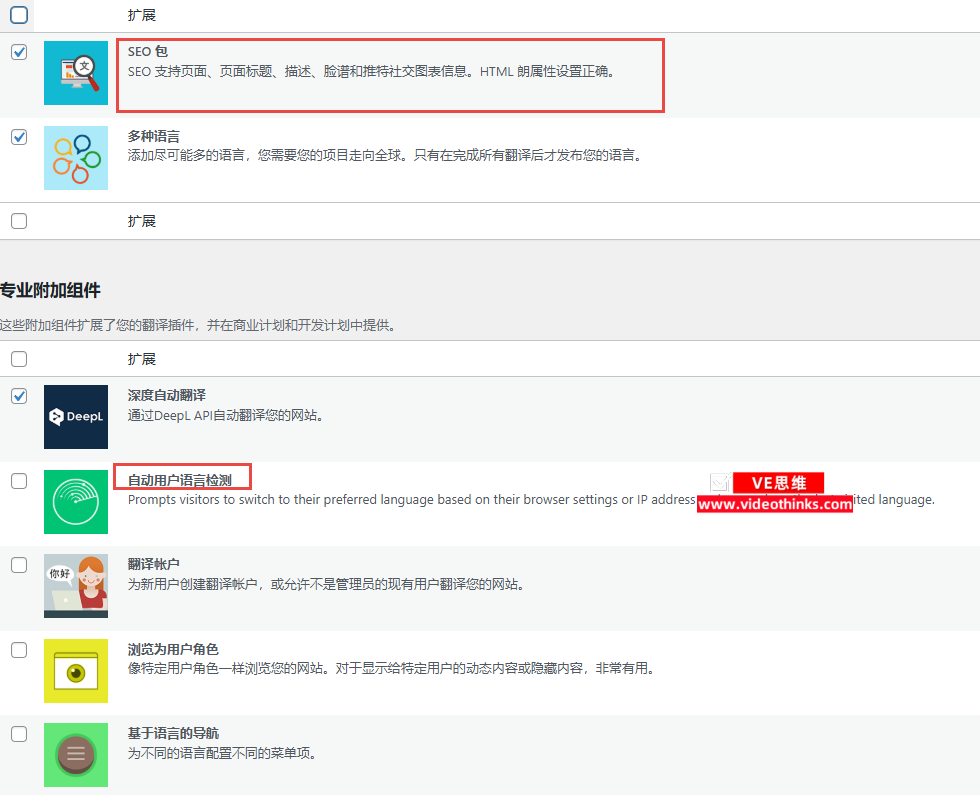Click the SEO 支持页面 description text
The height and width of the screenshot is (795, 980).
coord(372,71)
